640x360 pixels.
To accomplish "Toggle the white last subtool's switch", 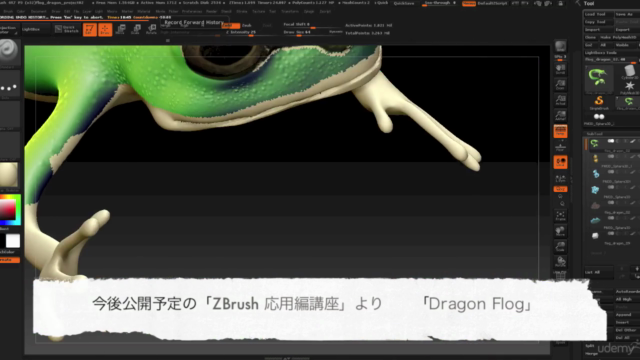I will pyautogui.click(x=611, y=233).
